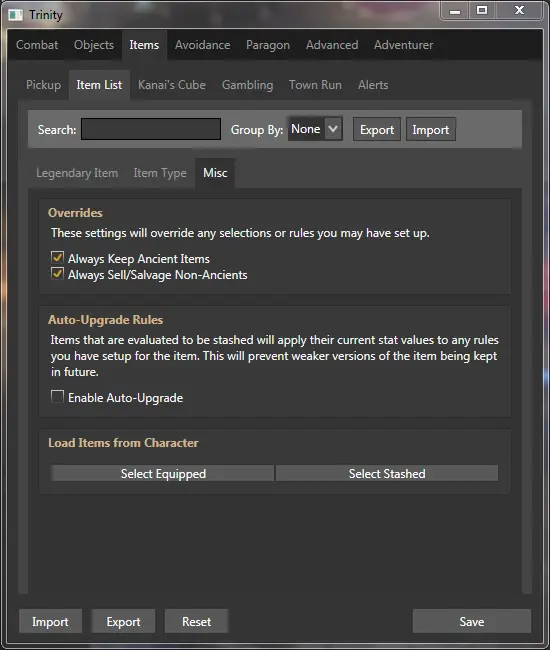Select the None value in Group By combo box

point(306,129)
